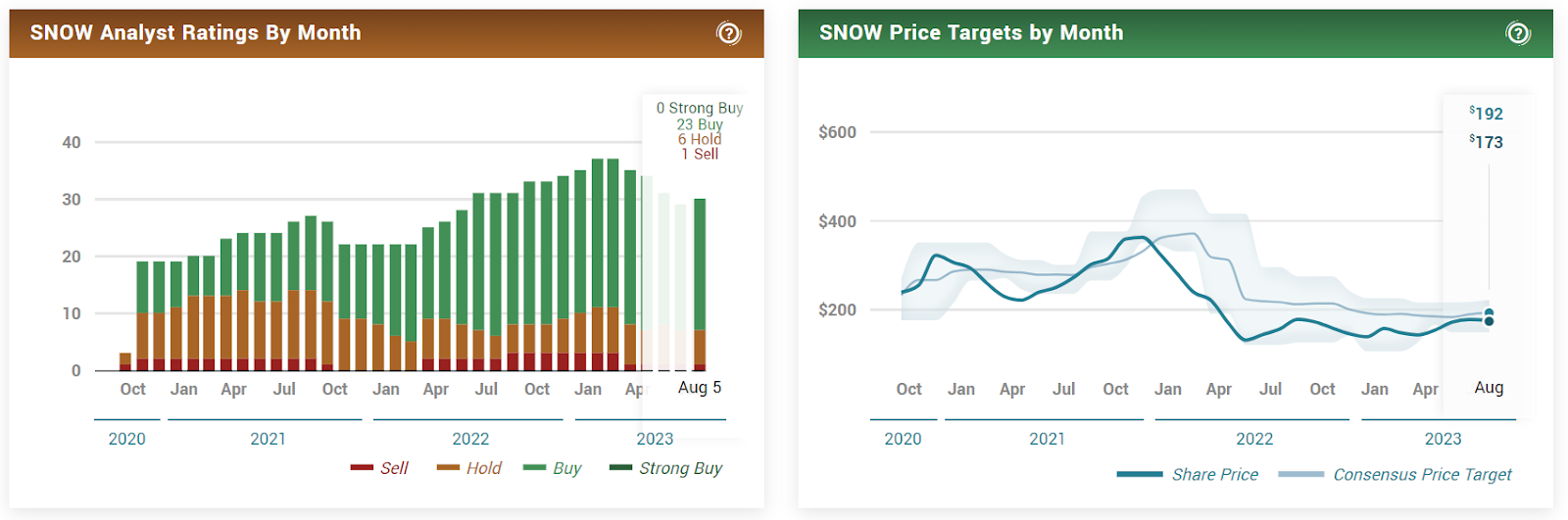Click the 2021 year label in ratings chart
The height and width of the screenshot is (520, 1568).
tap(268, 439)
